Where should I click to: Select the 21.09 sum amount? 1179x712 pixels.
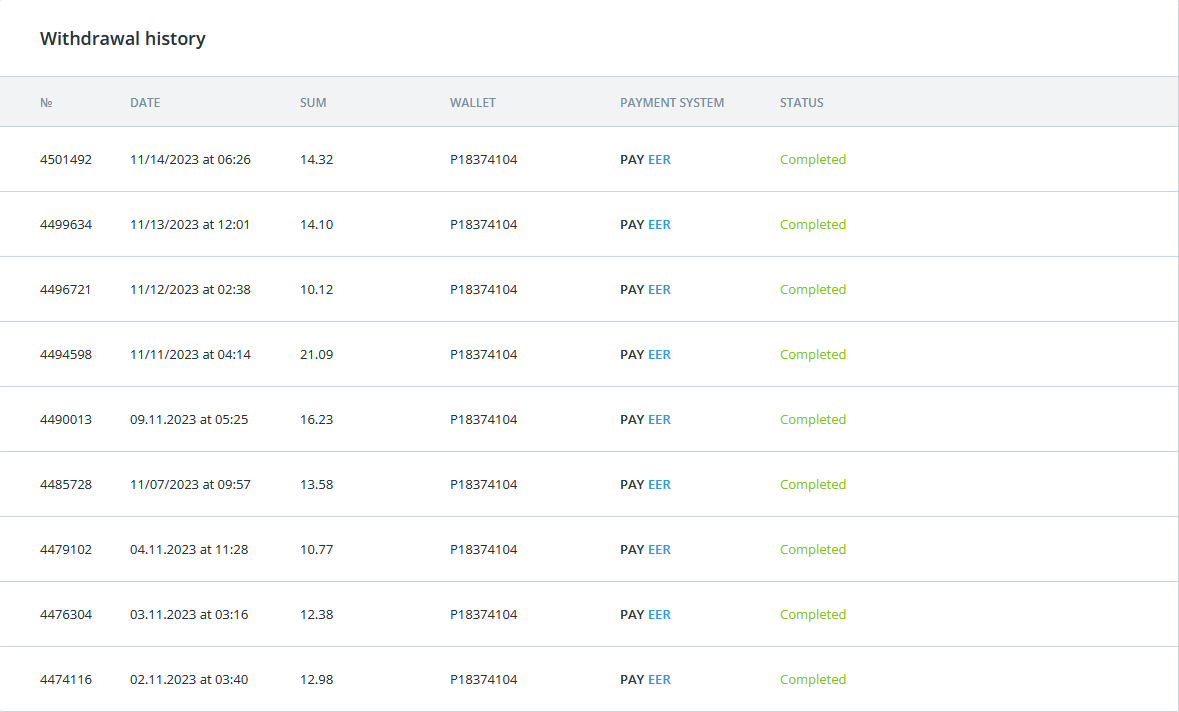click(x=316, y=355)
